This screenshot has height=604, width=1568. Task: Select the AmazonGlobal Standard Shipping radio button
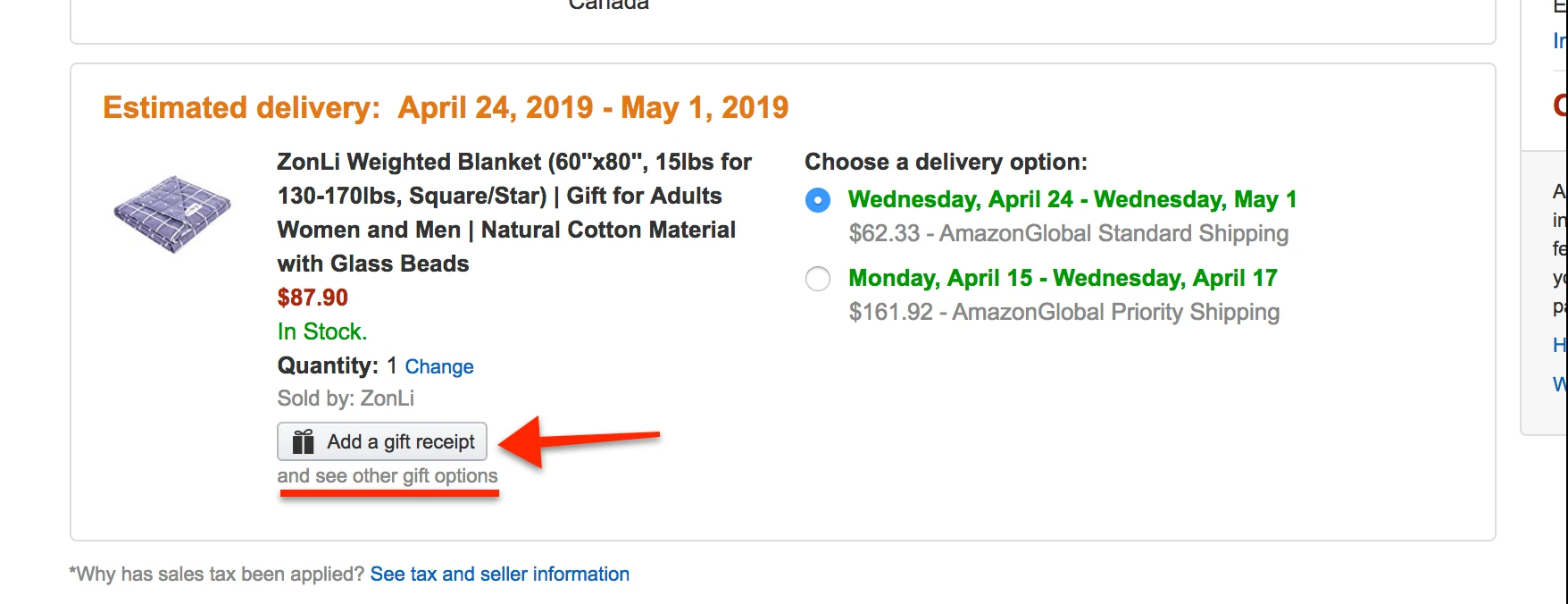click(818, 200)
